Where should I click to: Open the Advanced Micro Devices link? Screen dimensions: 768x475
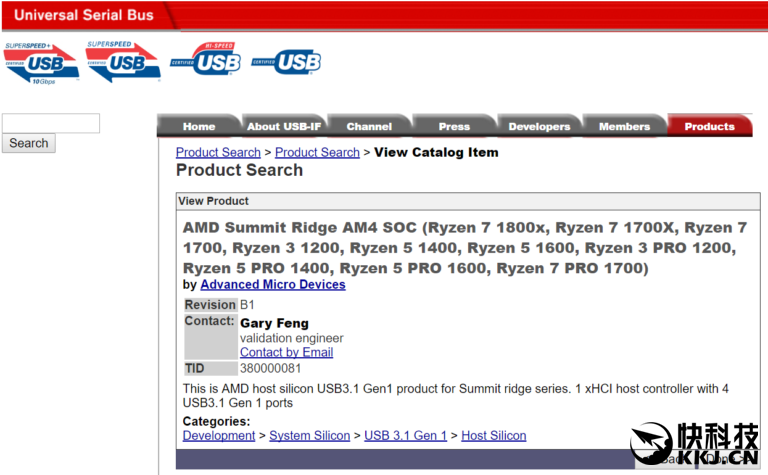[x=273, y=285]
